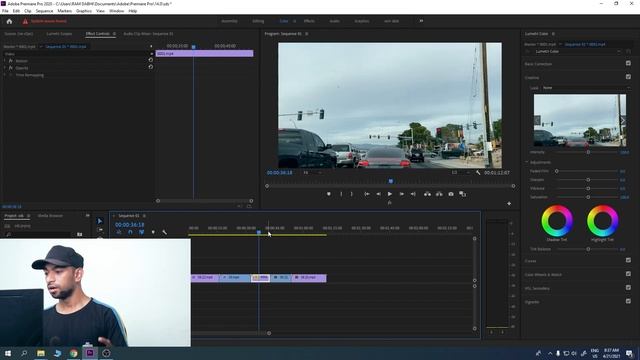
Task: Click the Intensity slider handle
Action: 588,152
